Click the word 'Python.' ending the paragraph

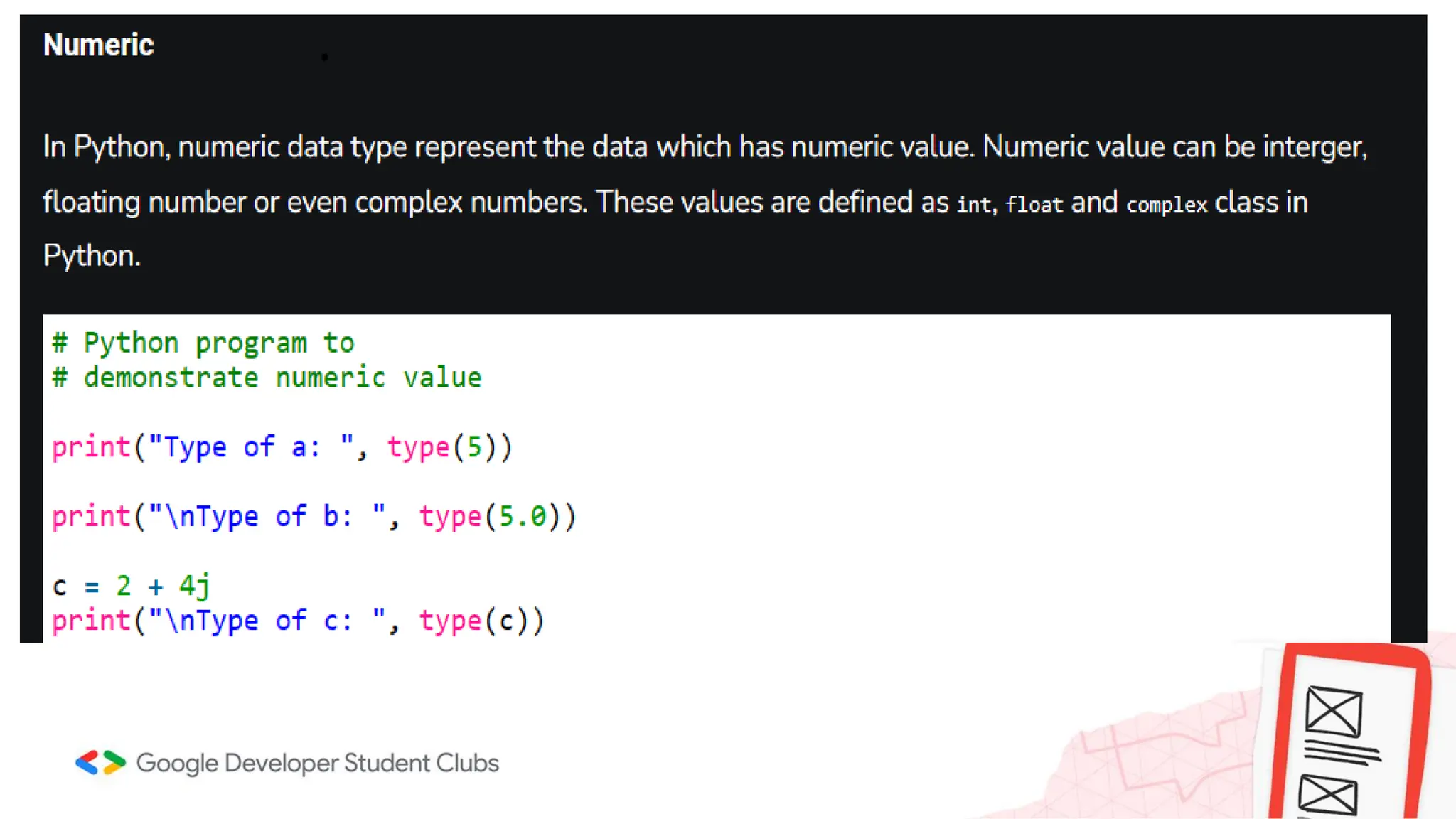point(92,256)
